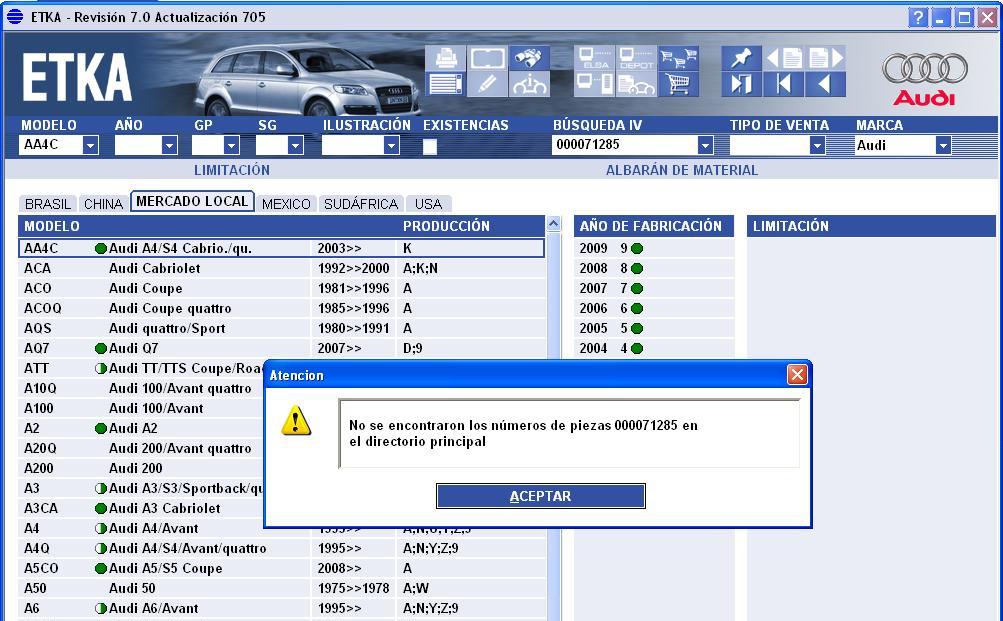Click the single back arrow icon
Viewport: 1003px width, 621px height.
click(826, 84)
